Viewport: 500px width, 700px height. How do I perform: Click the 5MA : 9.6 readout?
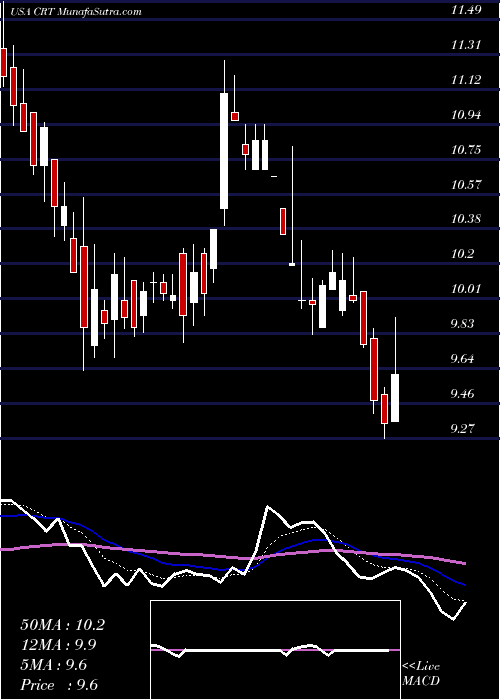click(x=54, y=665)
